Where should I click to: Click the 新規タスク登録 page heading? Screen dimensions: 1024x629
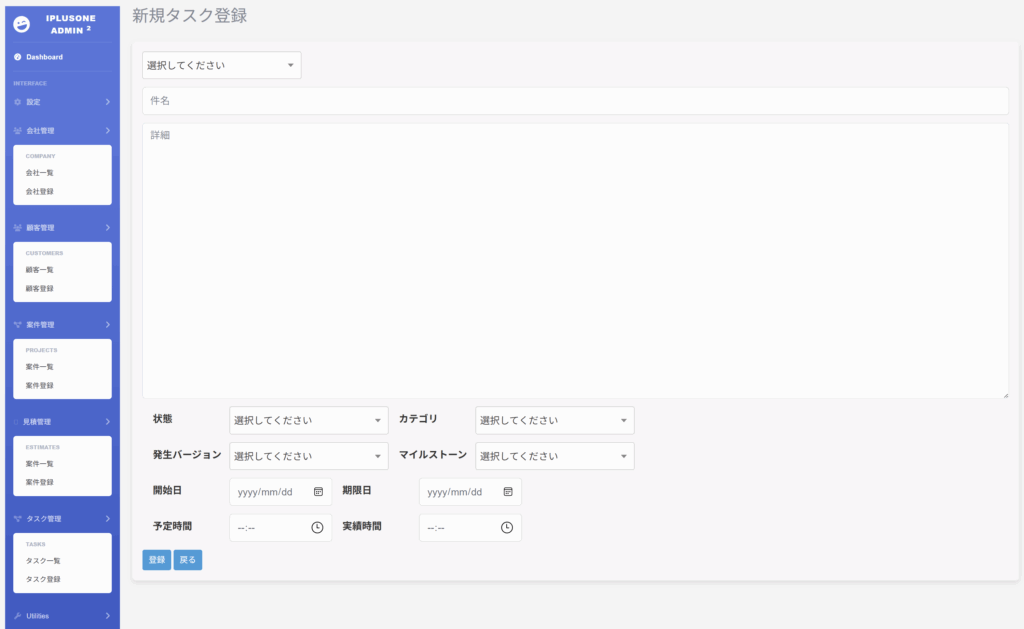click(x=189, y=16)
